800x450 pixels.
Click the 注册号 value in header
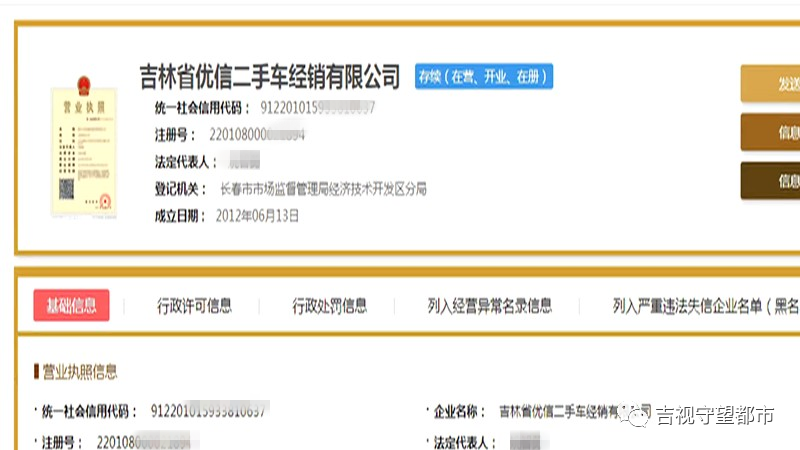(x=257, y=135)
